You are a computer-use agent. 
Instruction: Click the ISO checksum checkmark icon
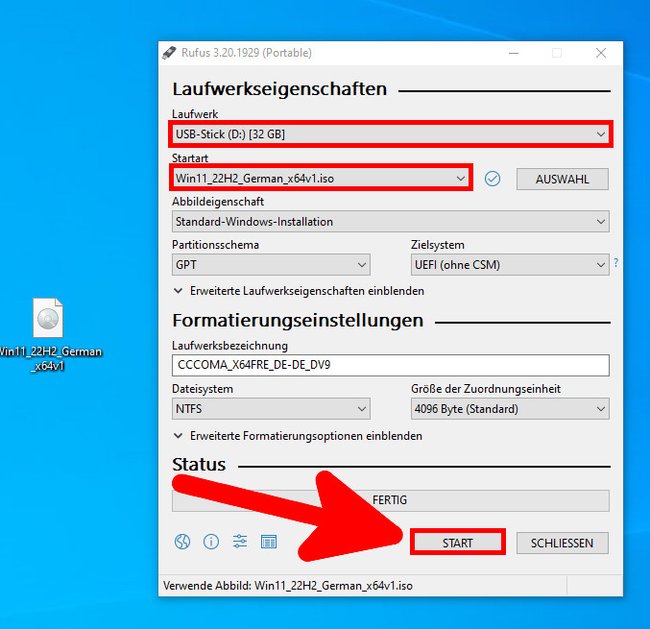[492, 179]
